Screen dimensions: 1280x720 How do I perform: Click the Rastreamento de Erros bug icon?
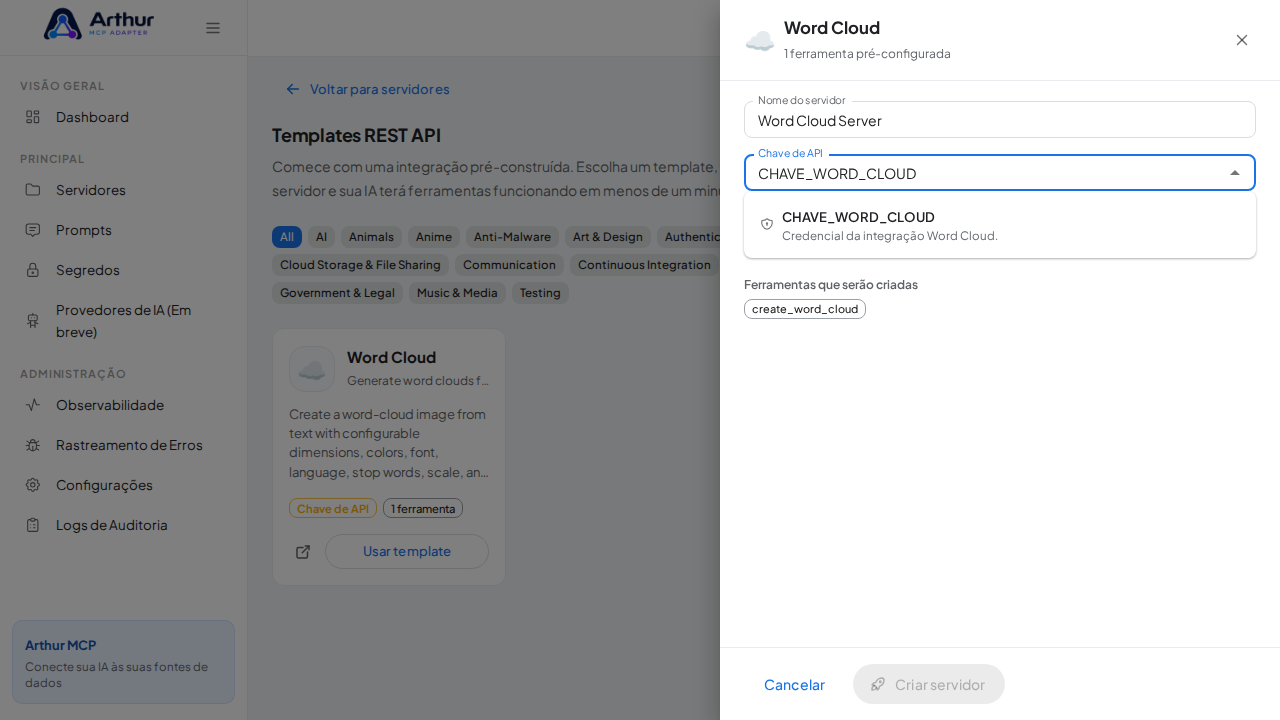[33, 445]
